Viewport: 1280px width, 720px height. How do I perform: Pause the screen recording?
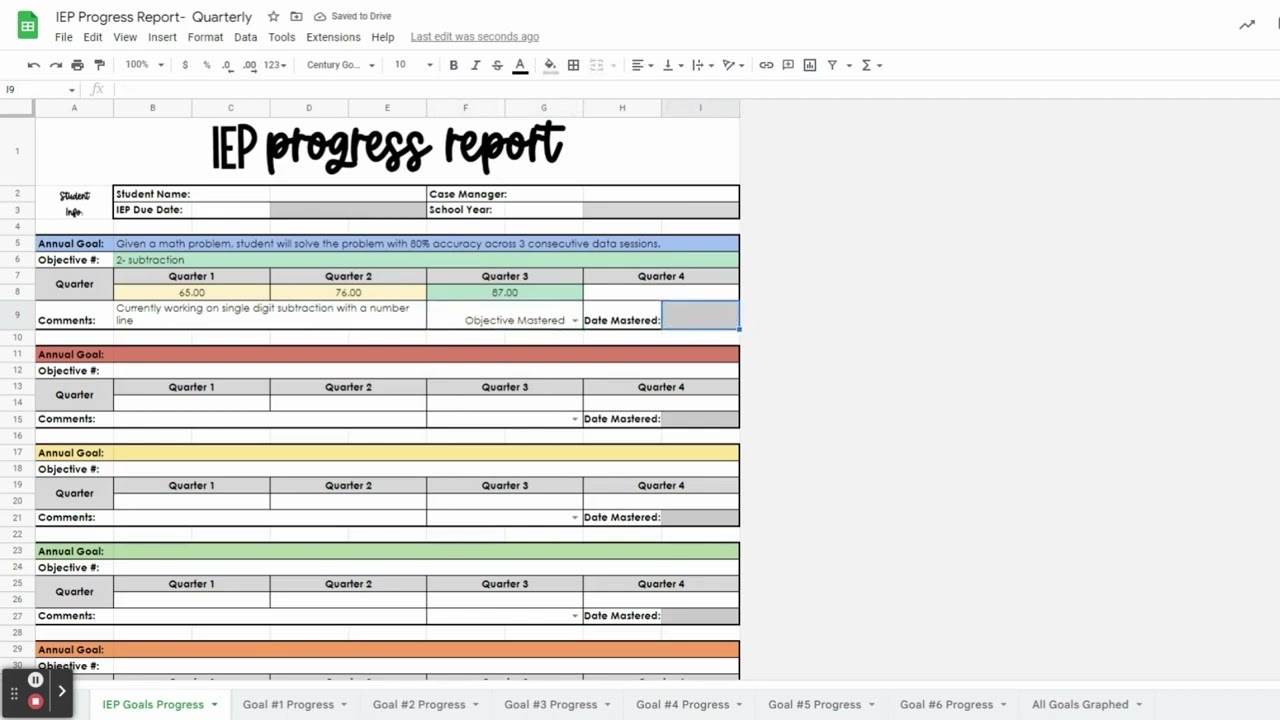pyautogui.click(x=35, y=680)
